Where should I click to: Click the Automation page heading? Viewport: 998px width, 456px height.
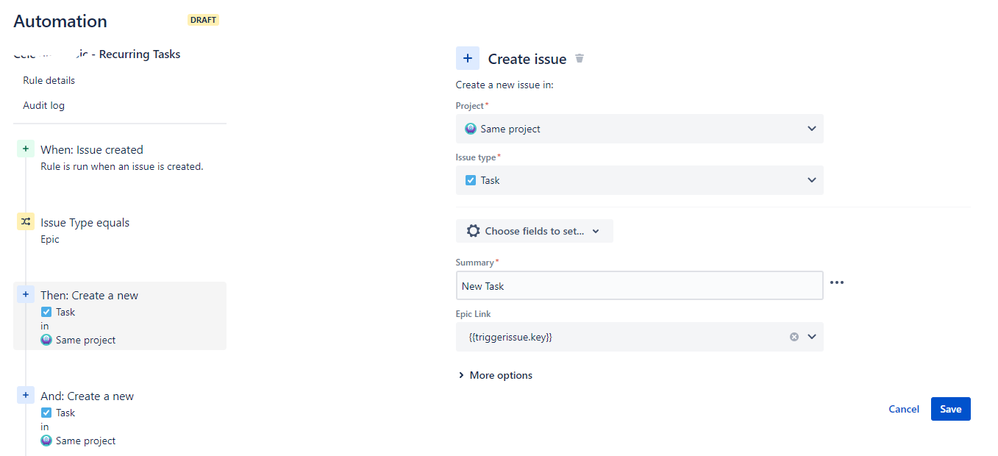point(60,21)
